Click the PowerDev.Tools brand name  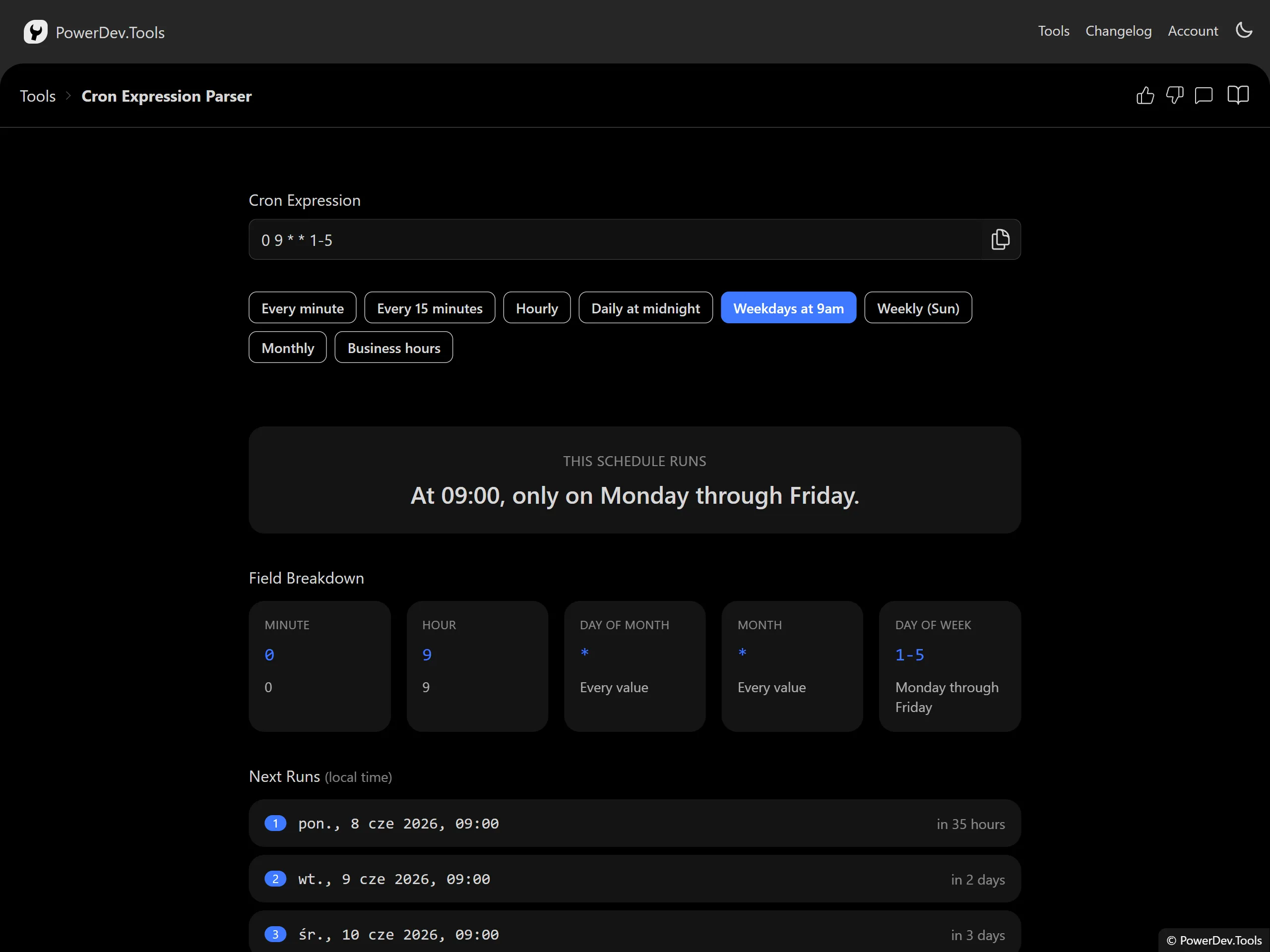click(110, 33)
